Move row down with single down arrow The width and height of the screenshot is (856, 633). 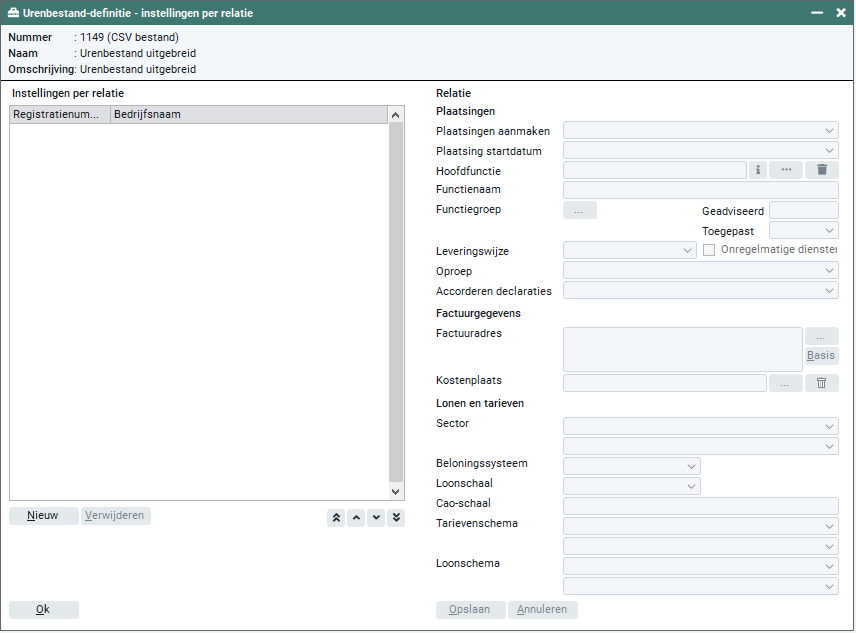(x=376, y=517)
